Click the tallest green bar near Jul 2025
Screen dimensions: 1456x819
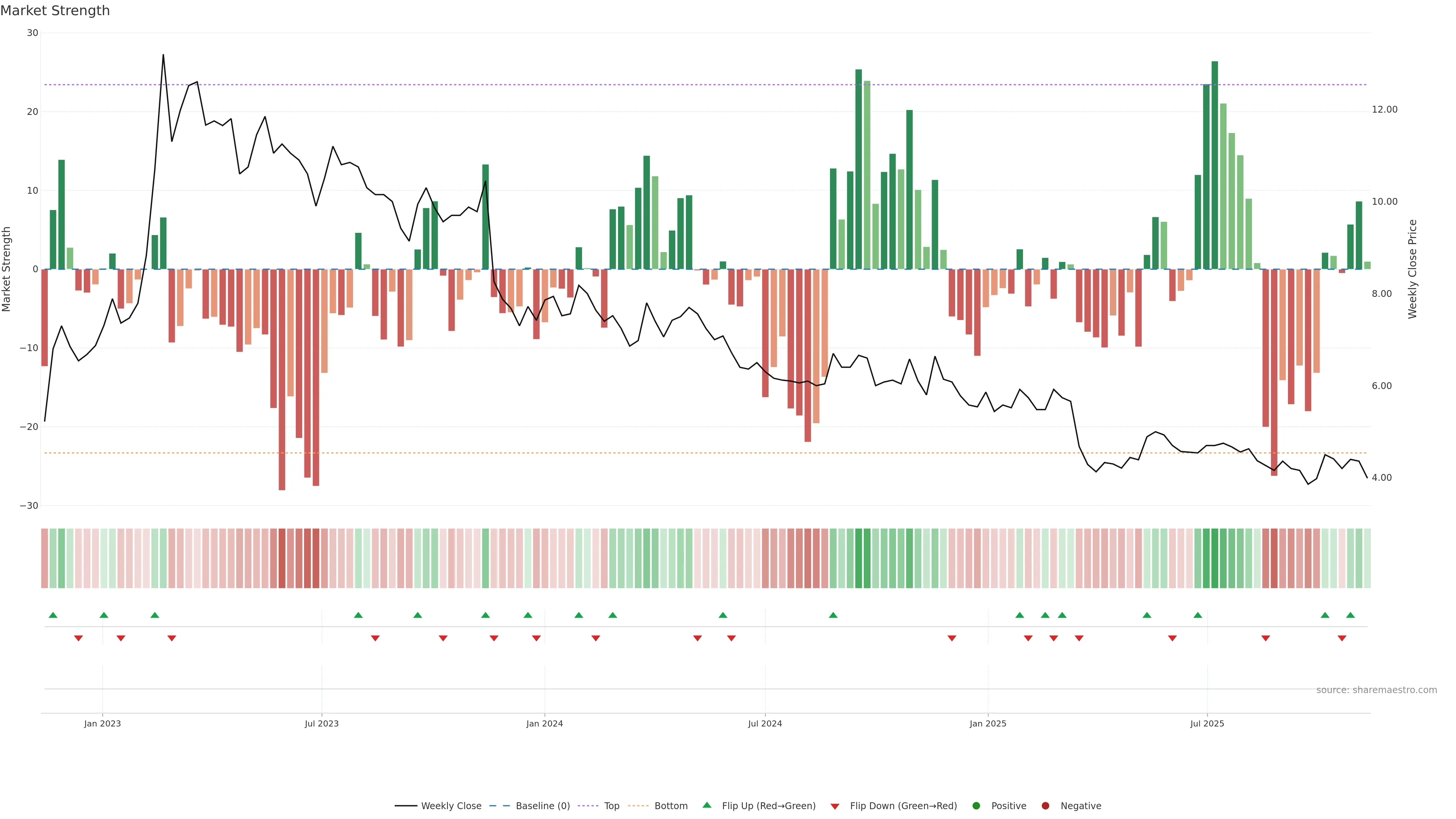click(x=1214, y=164)
